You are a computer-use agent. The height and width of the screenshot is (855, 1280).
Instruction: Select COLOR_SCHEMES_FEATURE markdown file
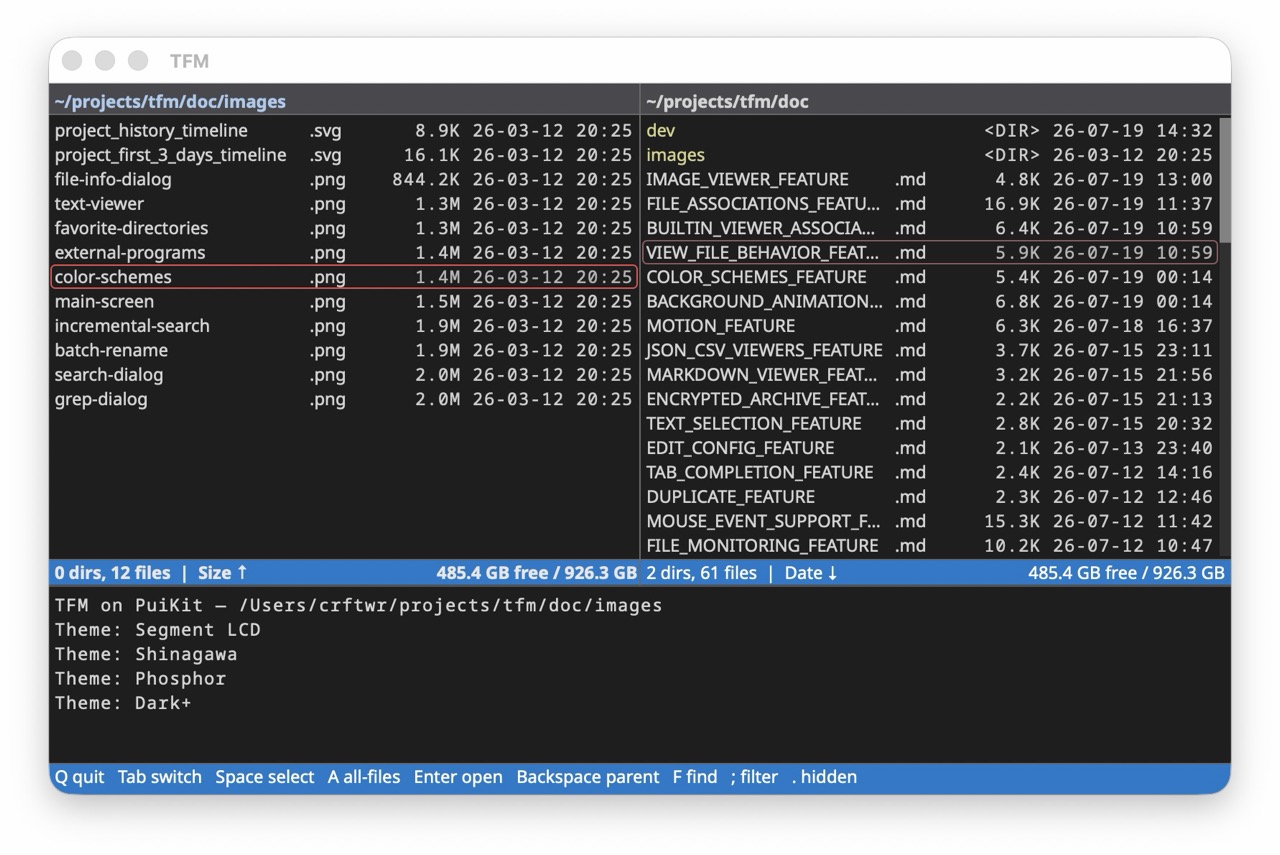(930, 277)
